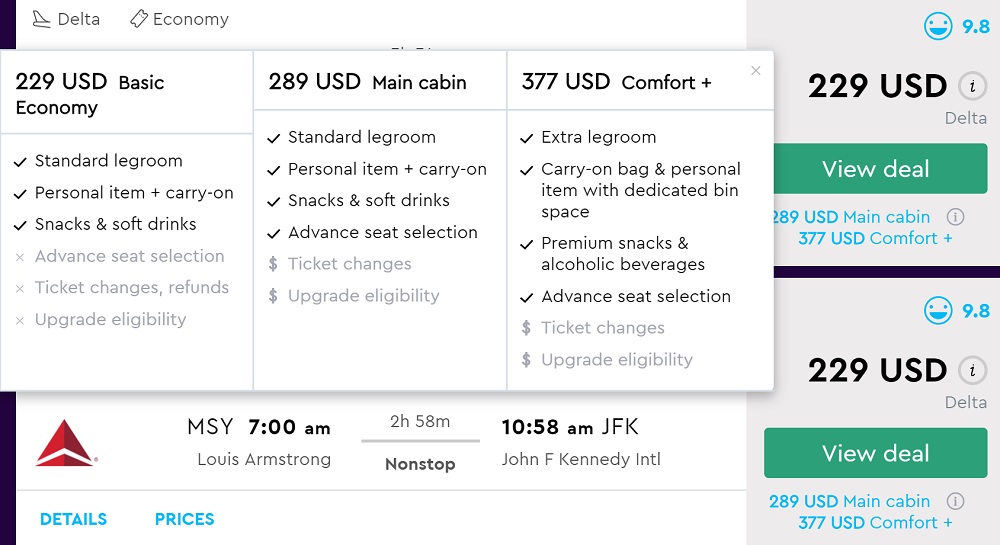Open the PRICES tab
Image resolution: width=1000 pixels, height=545 pixels.
[184, 519]
